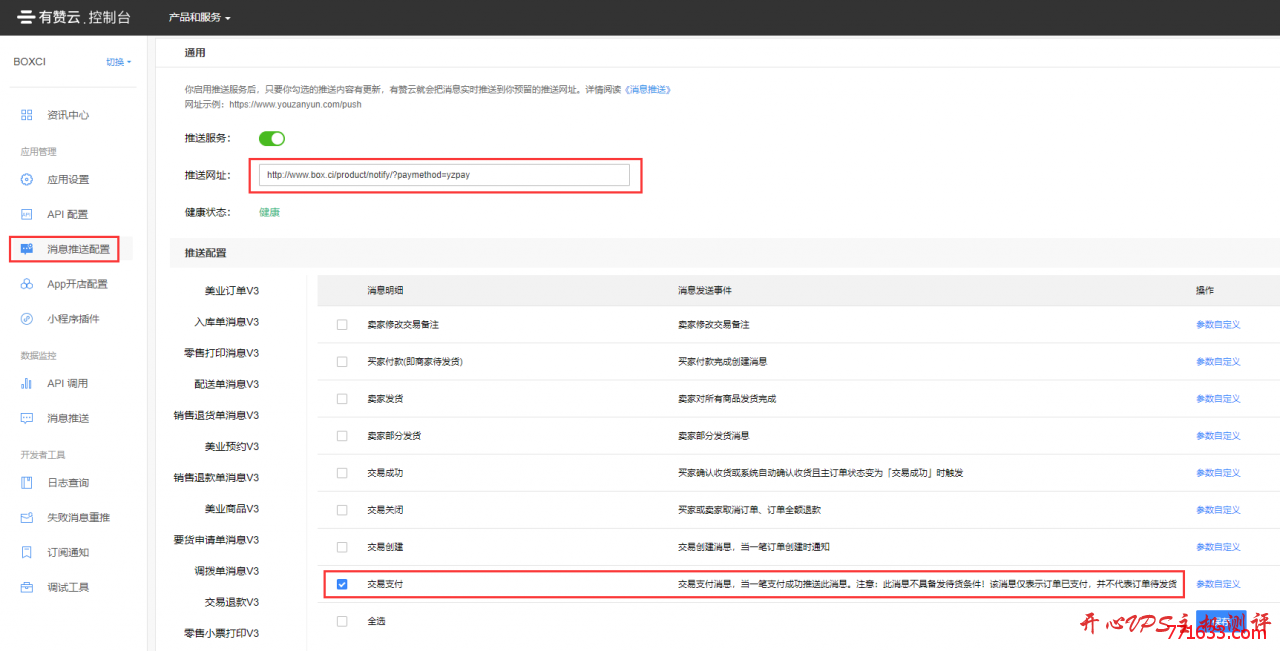The image size is (1280, 651).
Task: Turn off the 推送服务 switch
Action: [x=272, y=138]
